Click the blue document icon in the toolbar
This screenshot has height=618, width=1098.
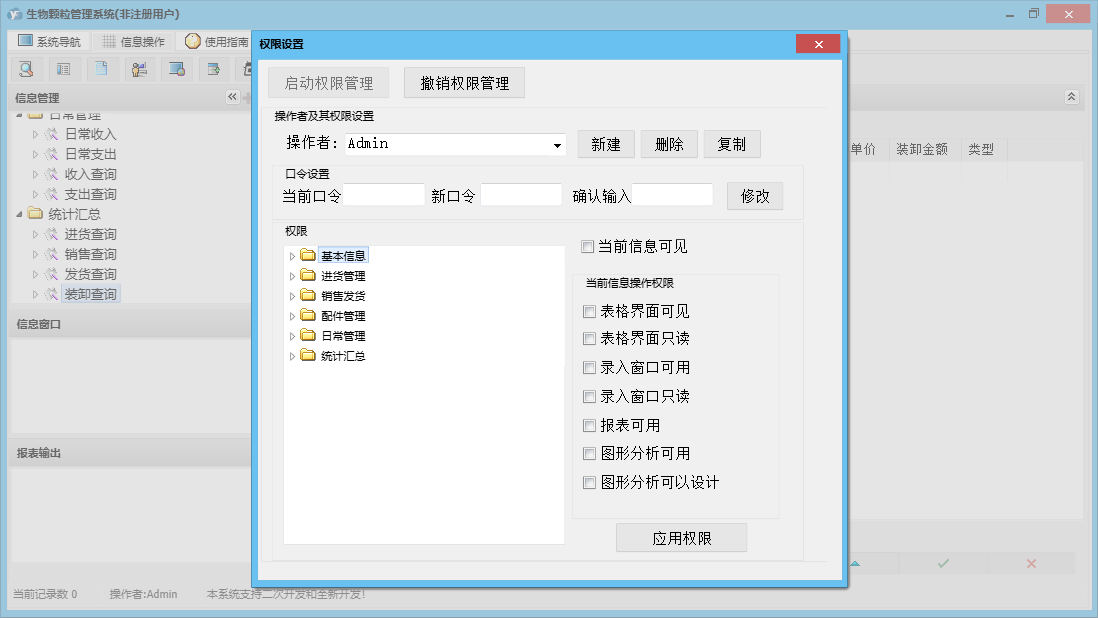pos(102,69)
